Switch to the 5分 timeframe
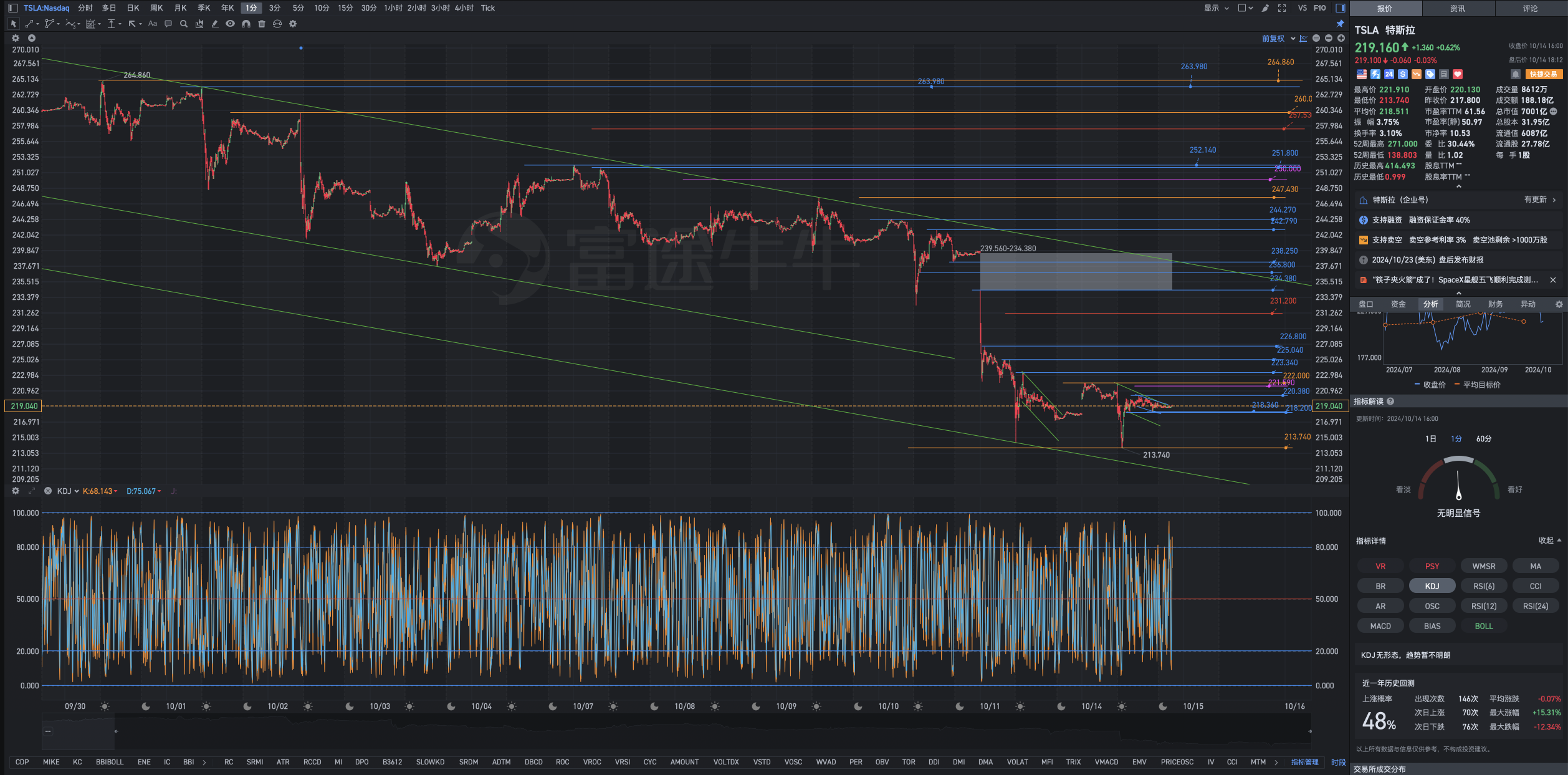The height and width of the screenshot is (775, 1568). (299, 8)
